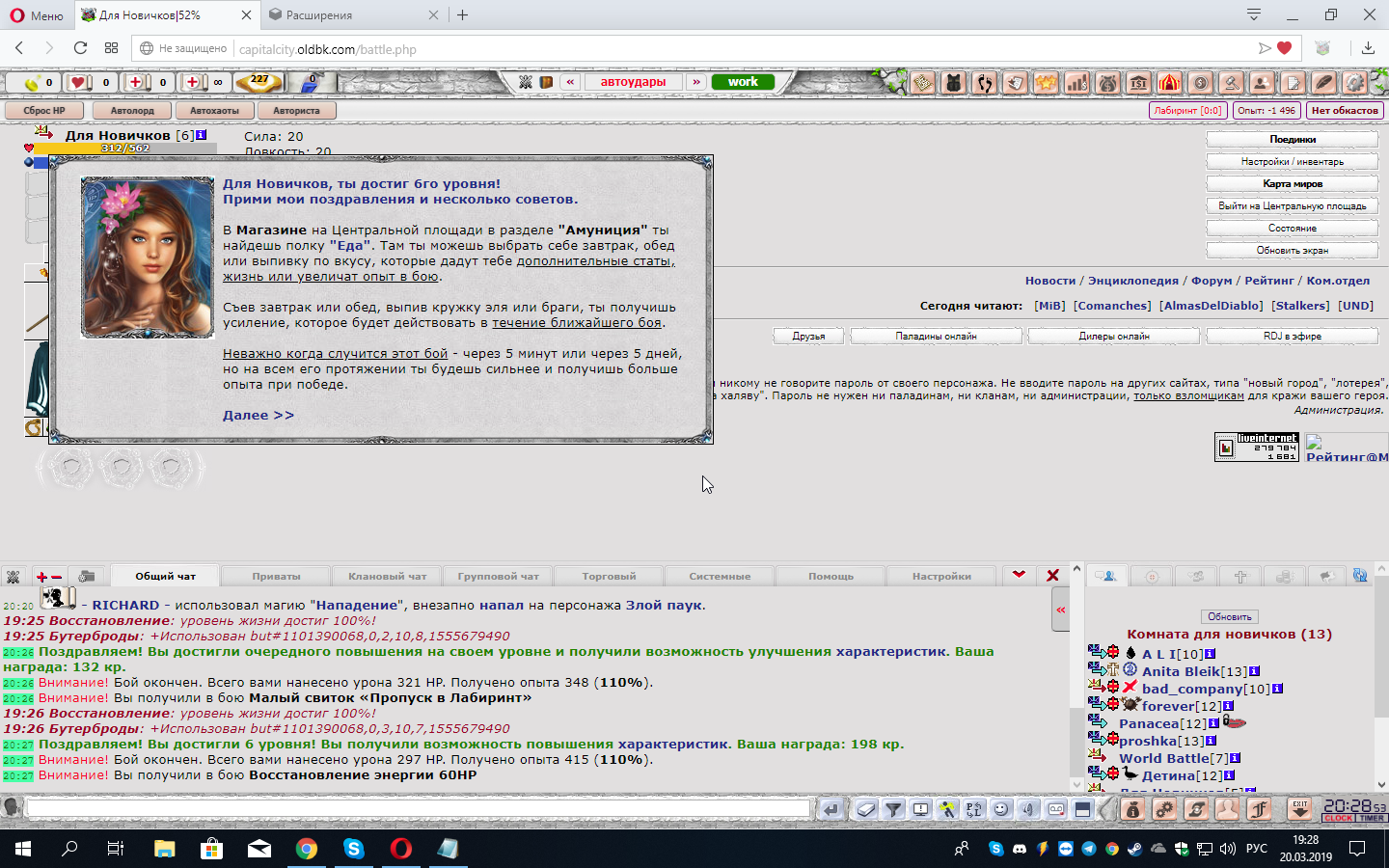Toggle the TIMER mode under the clock
Viewport: 1389px width, 868px height.
[x=1372, y=819]
